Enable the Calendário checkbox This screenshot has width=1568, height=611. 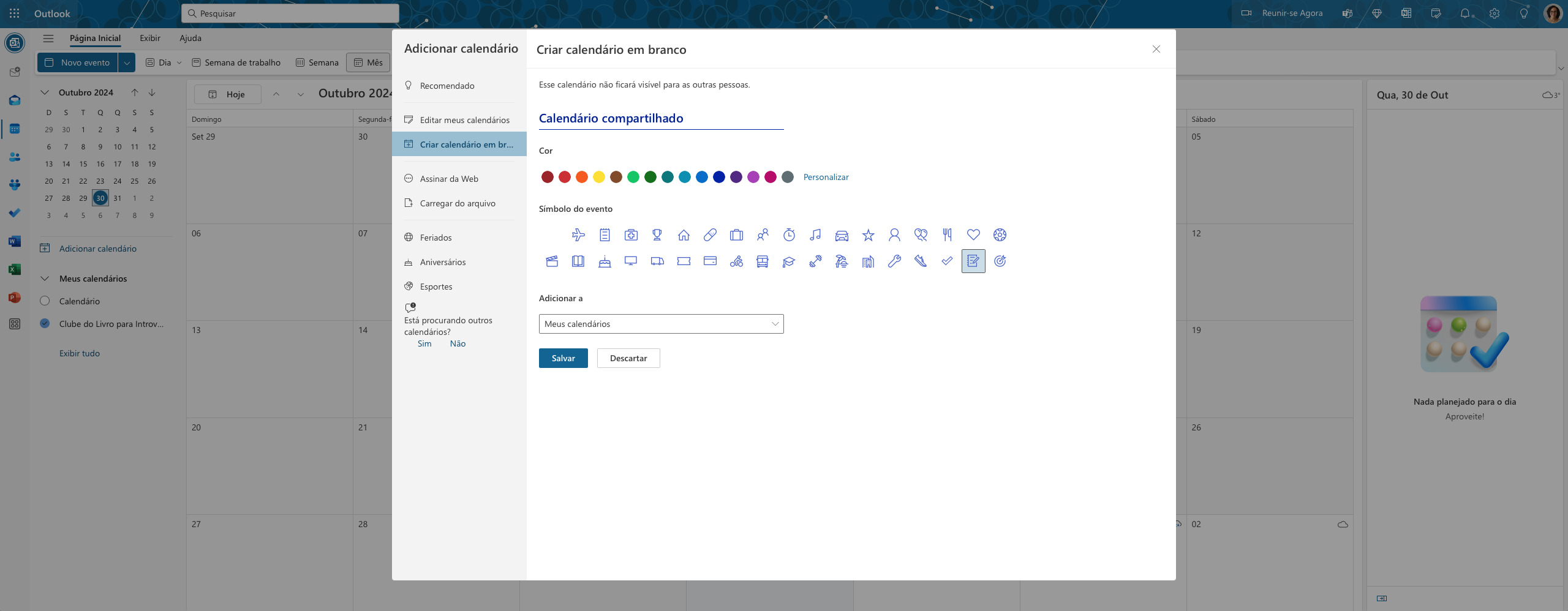(43, 301)
